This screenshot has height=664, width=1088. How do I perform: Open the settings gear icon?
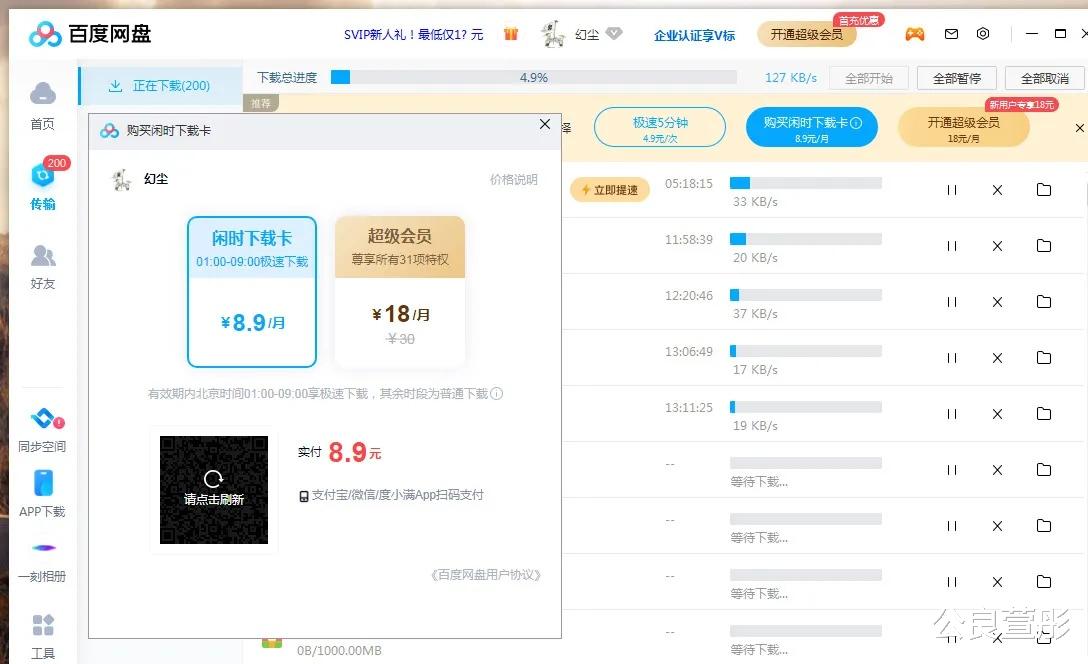click(x=983, y=33)
